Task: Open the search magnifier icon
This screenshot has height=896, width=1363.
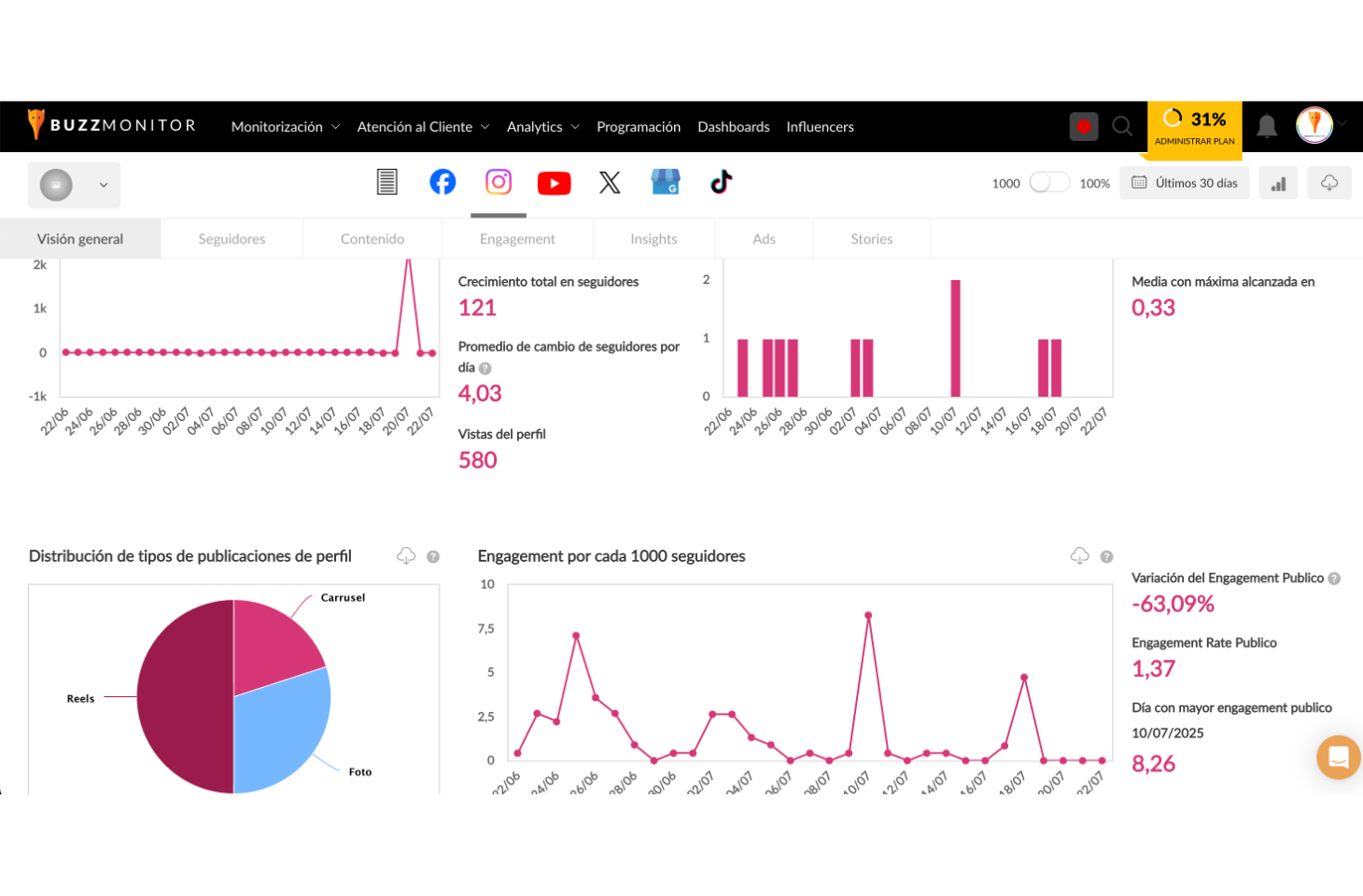Action: (1122, 126)
